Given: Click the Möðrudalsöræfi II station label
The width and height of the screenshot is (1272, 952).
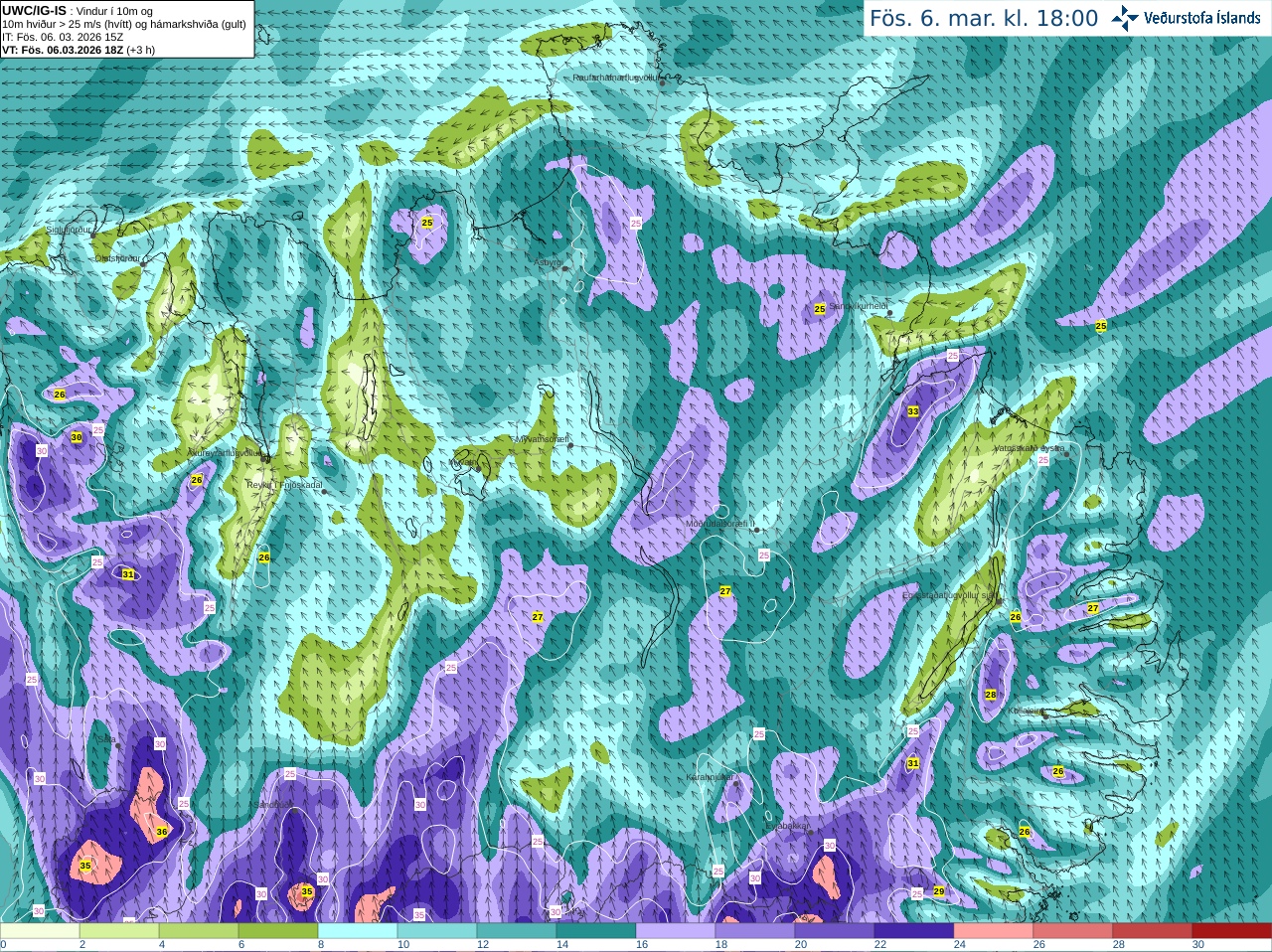Looking at the screenshot, I should click(720, 524).
